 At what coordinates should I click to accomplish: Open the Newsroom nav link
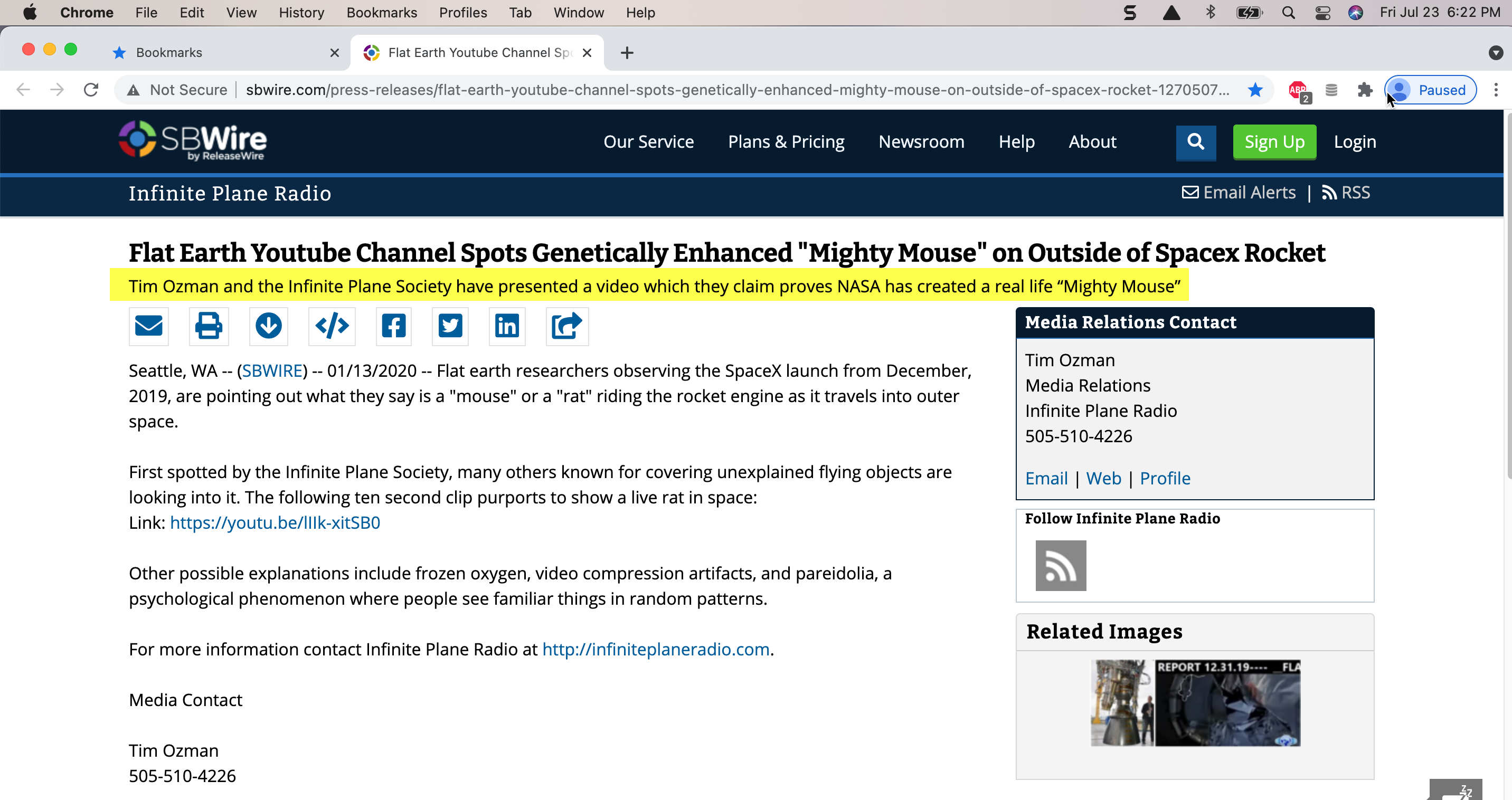click(x=922, y=142)
